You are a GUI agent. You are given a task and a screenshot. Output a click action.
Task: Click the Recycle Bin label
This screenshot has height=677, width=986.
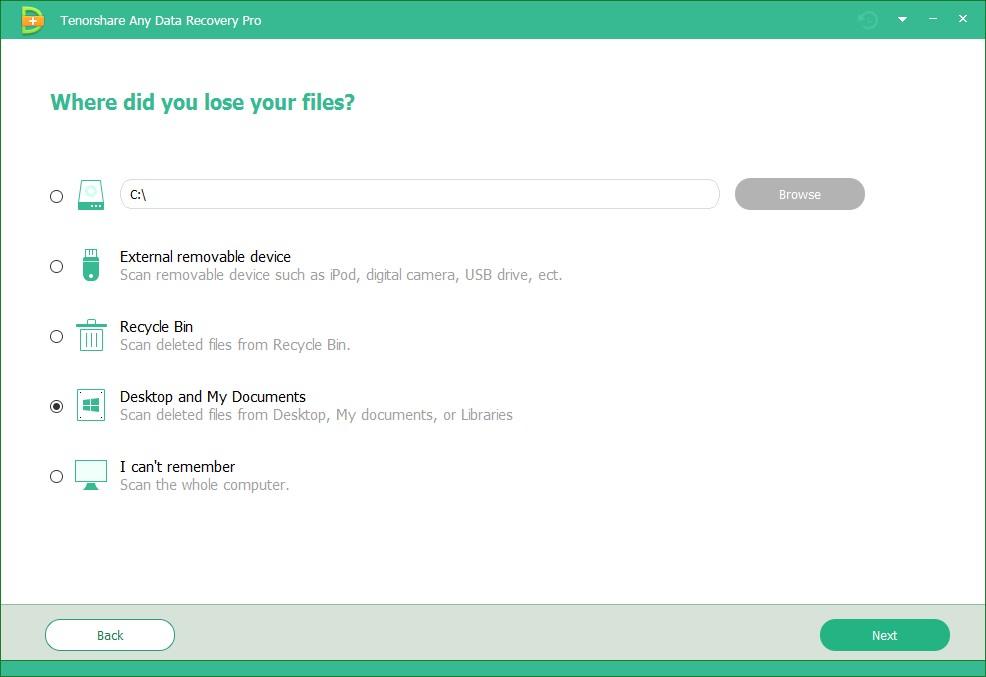156,327
